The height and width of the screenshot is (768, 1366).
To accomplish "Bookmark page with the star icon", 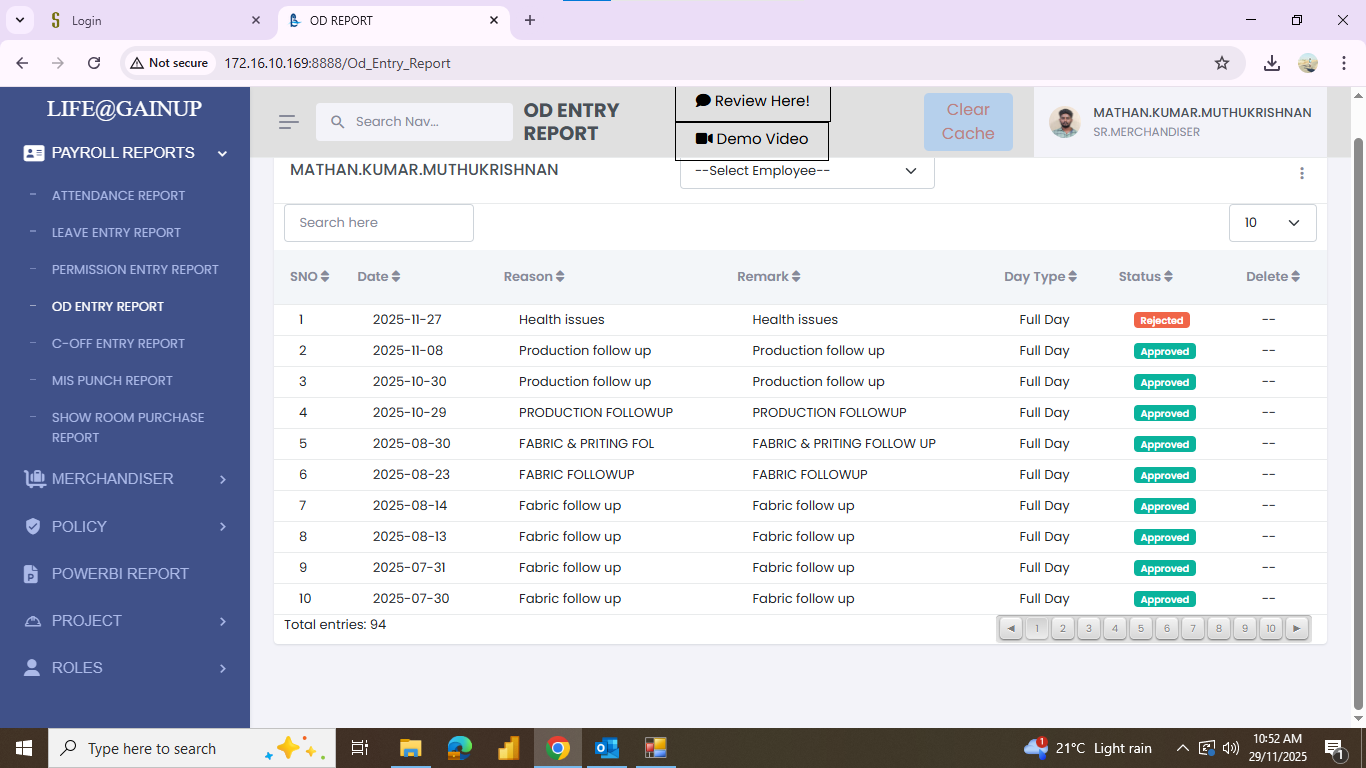I will point(1221,63).
